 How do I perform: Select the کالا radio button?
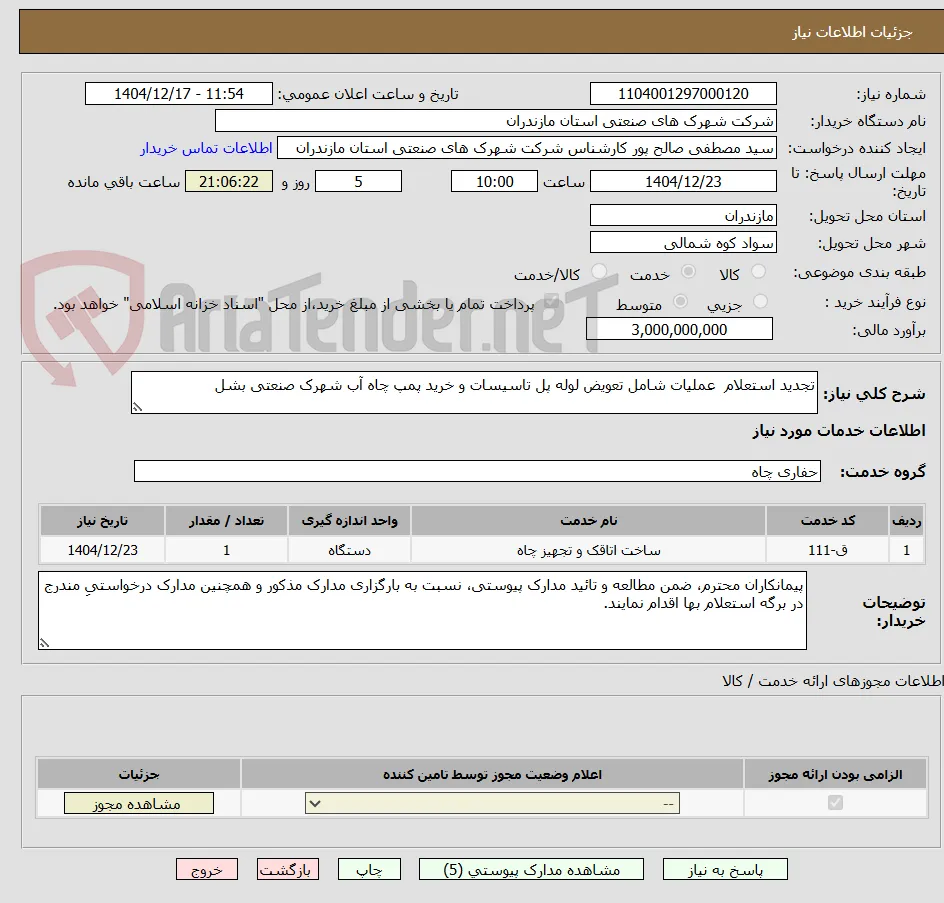(x=759, y=272)
